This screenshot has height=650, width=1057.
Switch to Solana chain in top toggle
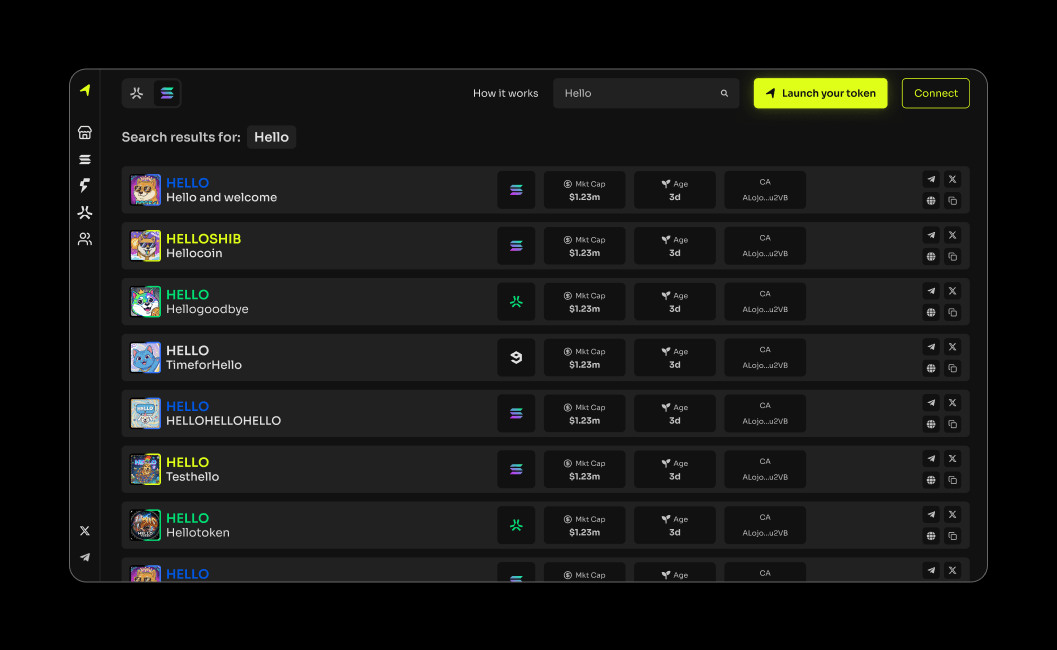pyautogui.click(x=166, y=94)
